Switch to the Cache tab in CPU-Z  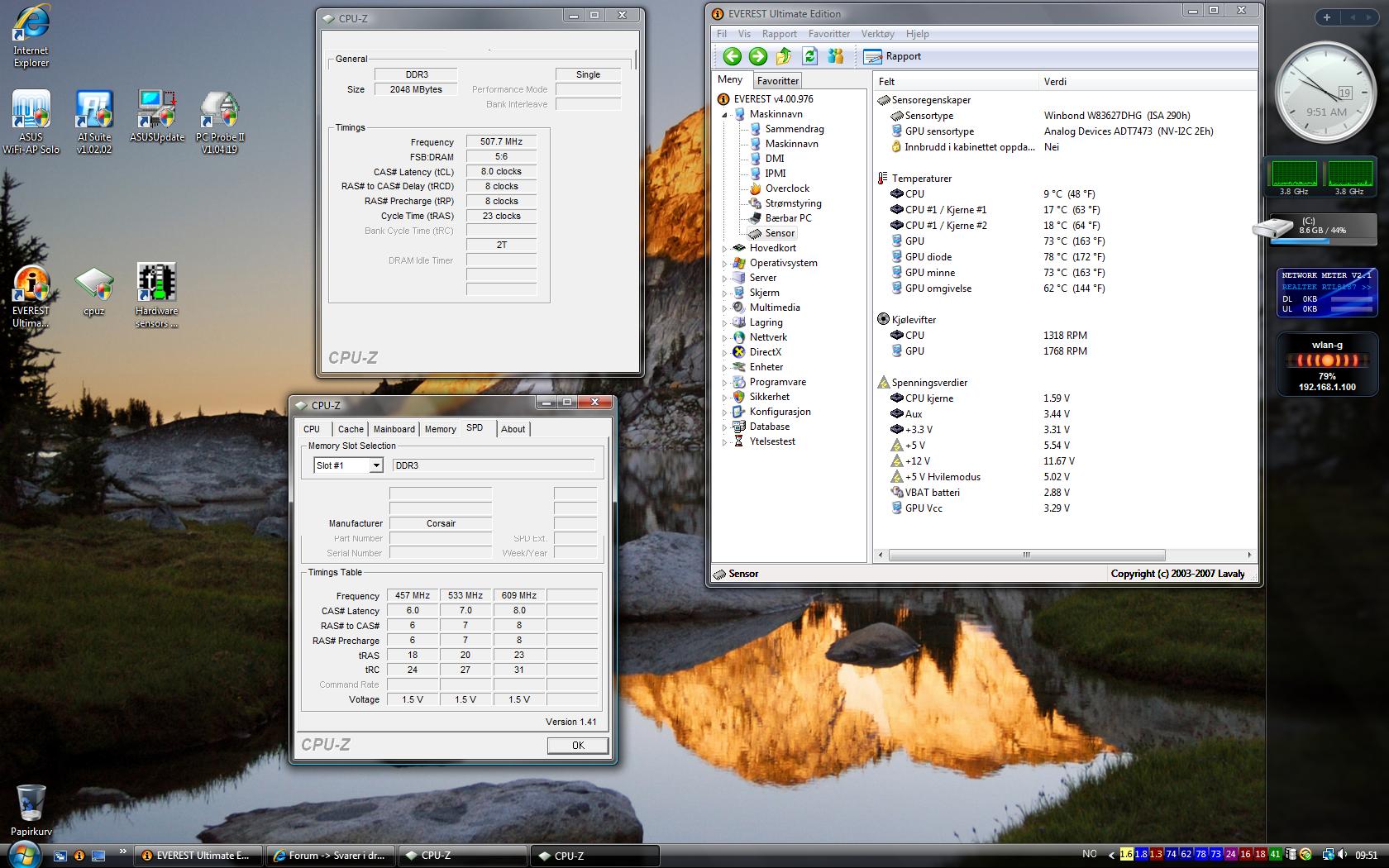[x=351, y=429]
